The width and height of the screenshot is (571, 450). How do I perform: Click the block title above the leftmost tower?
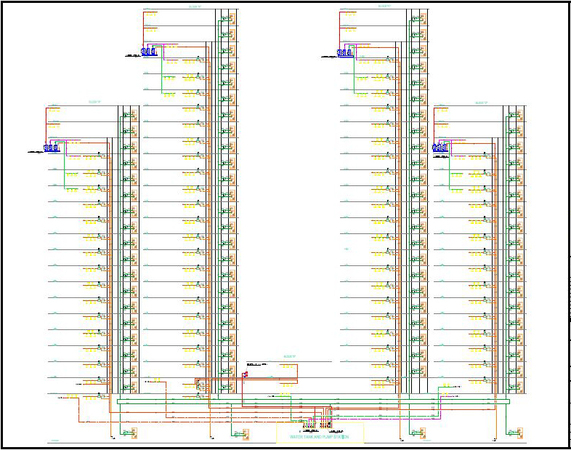pyautogui.click(x=94, y=102)
